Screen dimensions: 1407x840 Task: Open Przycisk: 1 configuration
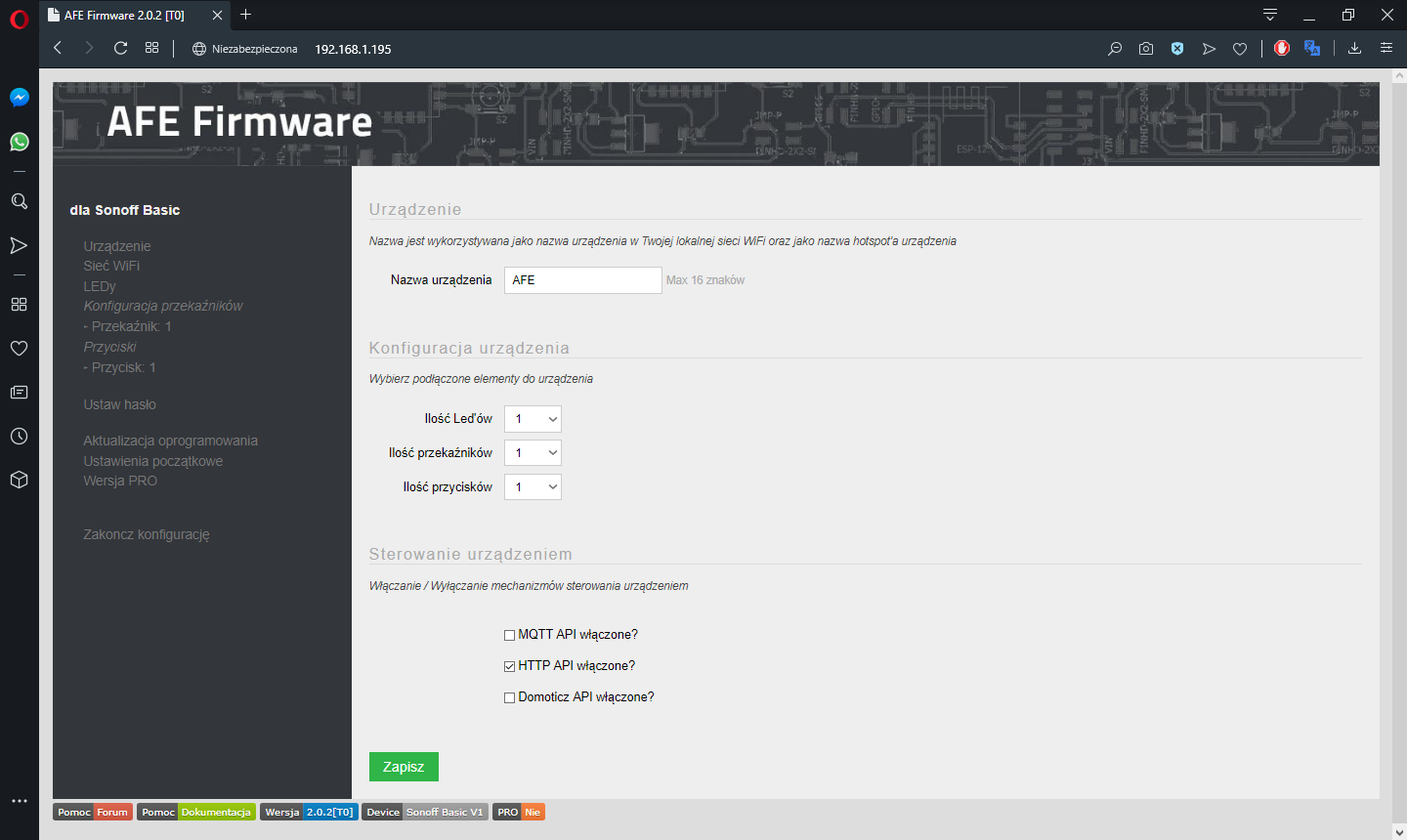tap(119, 367)
